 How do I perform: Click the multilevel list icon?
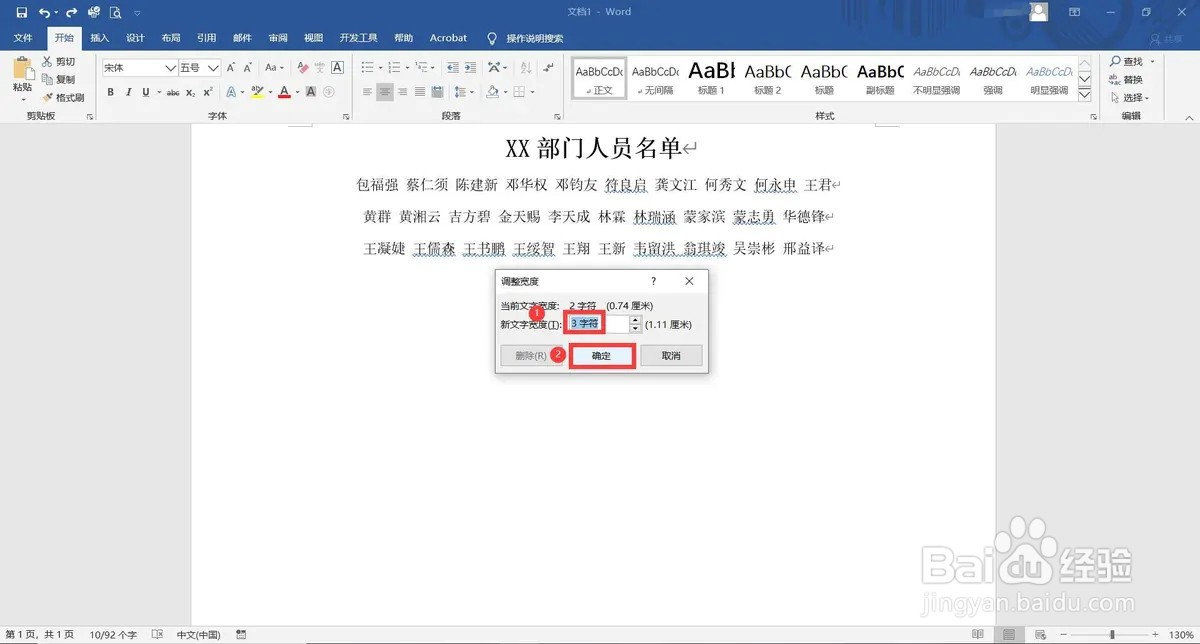422,67
